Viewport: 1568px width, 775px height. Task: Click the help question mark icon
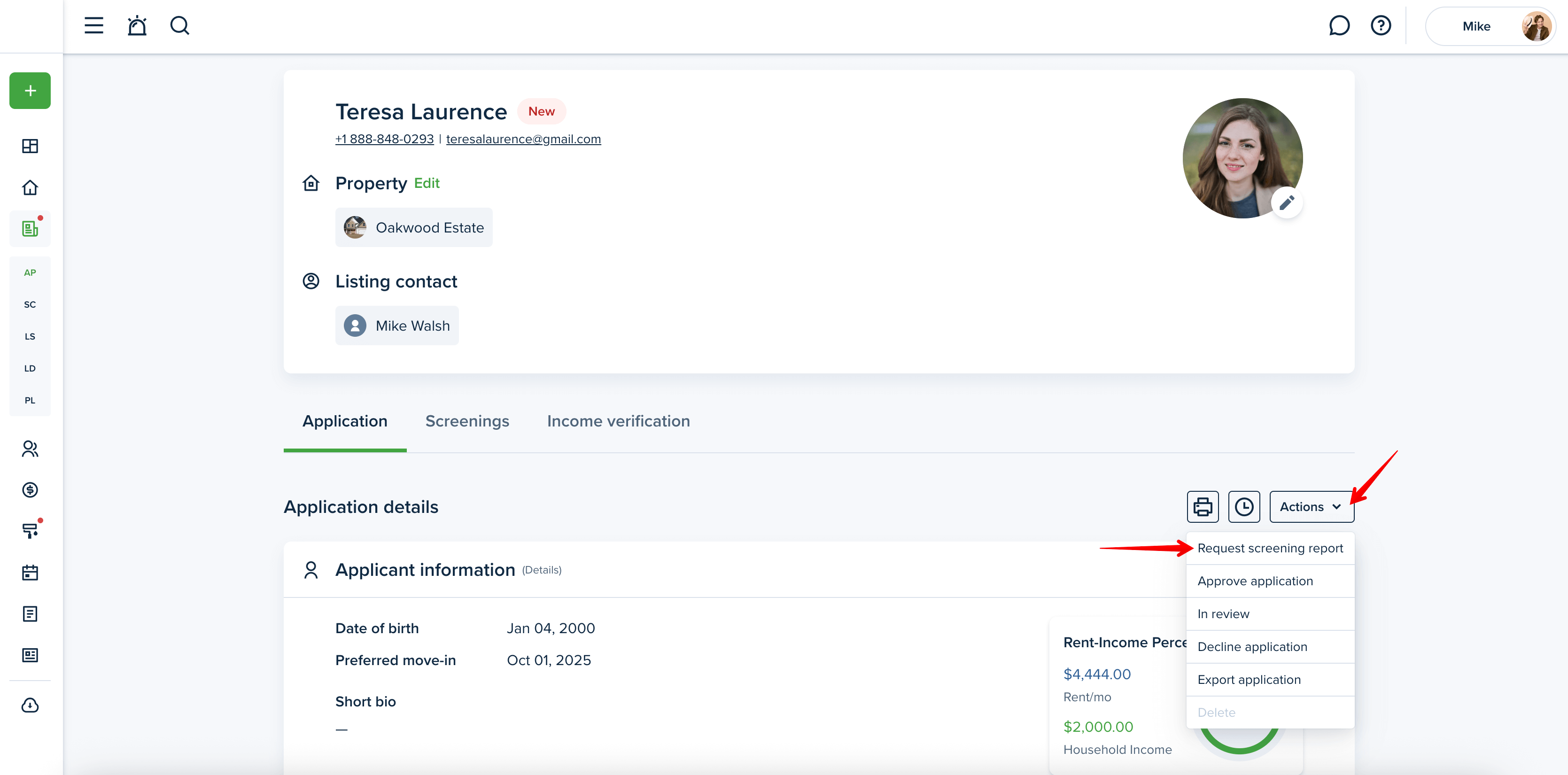point(1381,25)
